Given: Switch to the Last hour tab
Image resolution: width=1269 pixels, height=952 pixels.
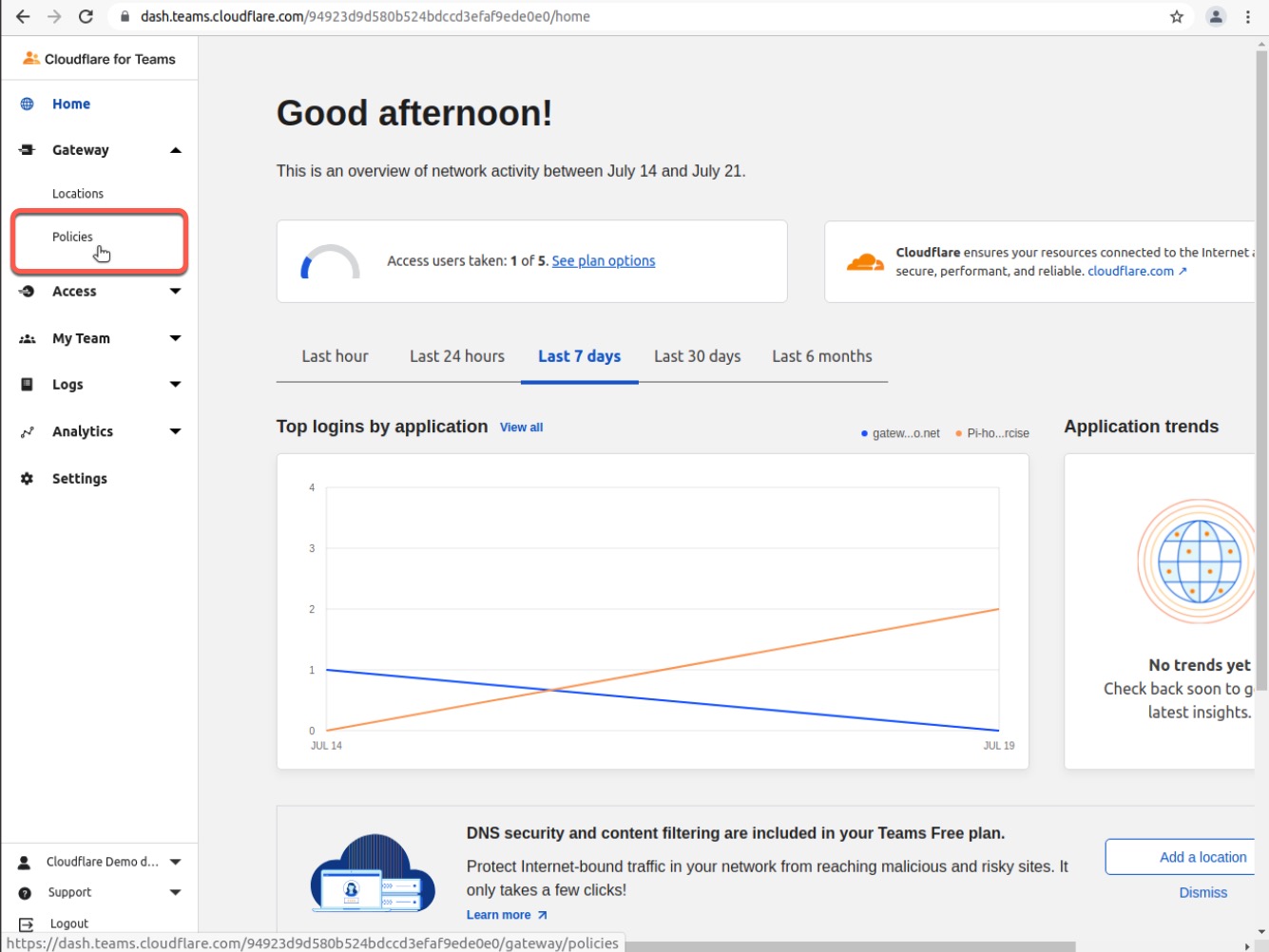Looking at the screenshot, I should (x=335, y=356).
